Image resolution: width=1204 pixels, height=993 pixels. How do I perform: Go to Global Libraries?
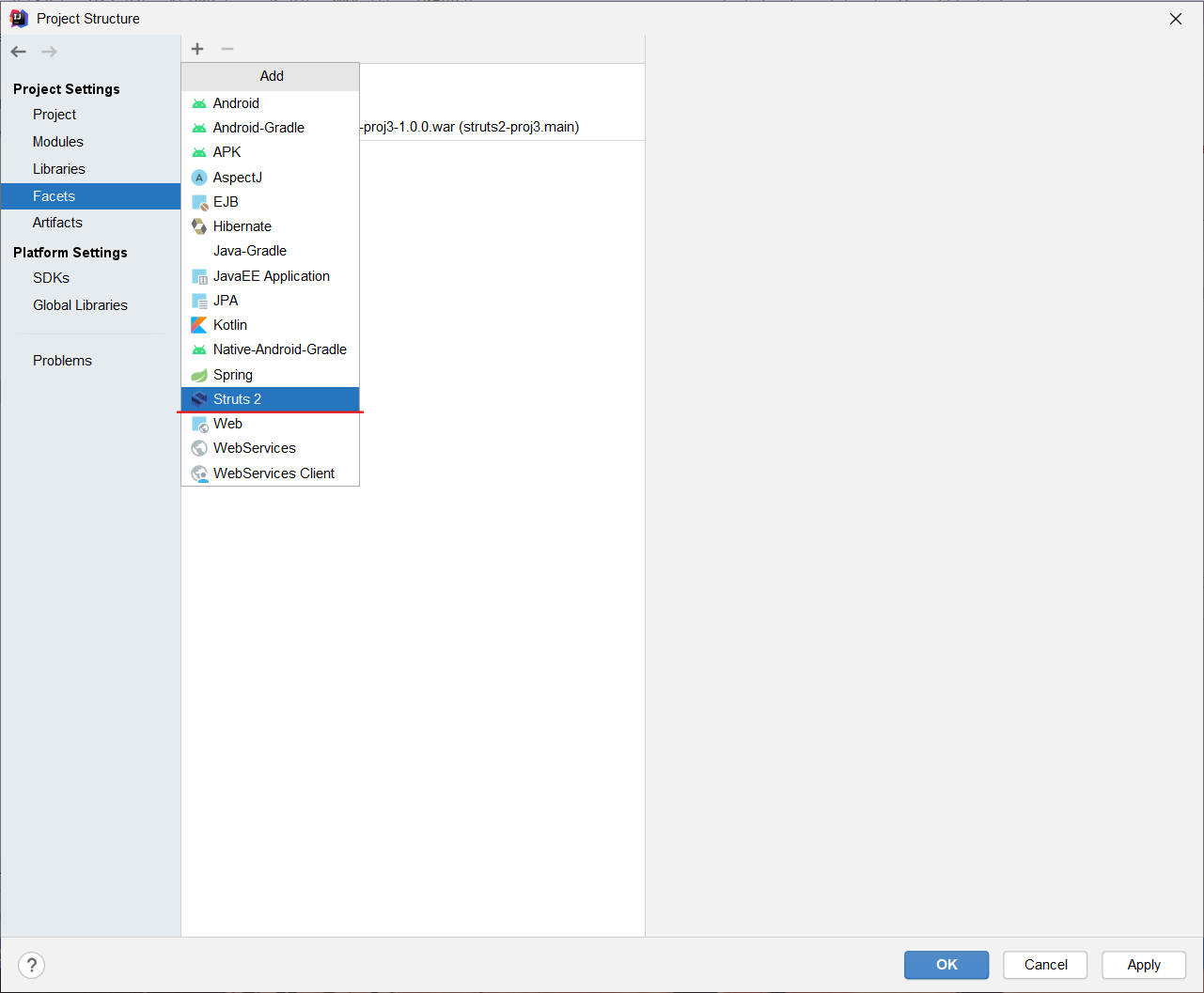coord(90,305)
